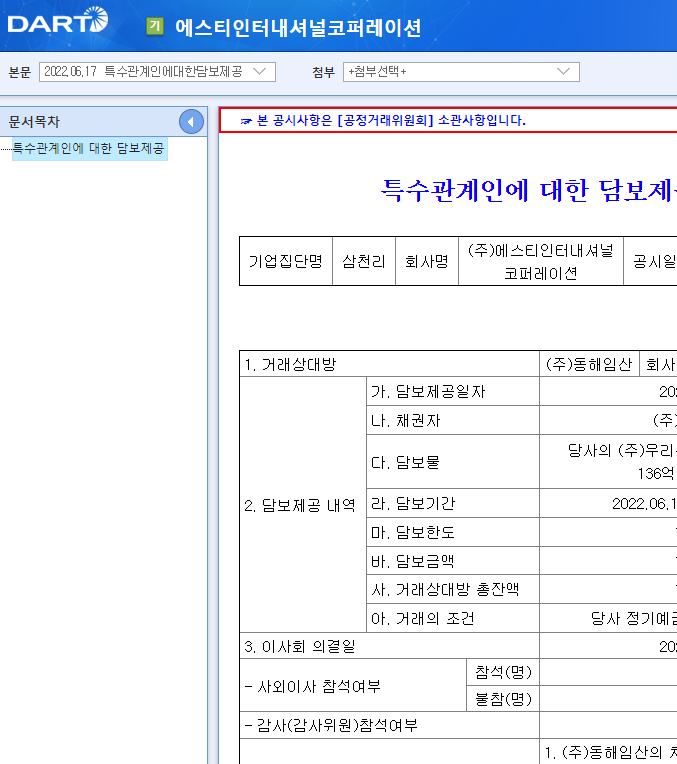Open the 본문 document dropdown
Viewport: 677px width, 764px height.
click(157, 72)
